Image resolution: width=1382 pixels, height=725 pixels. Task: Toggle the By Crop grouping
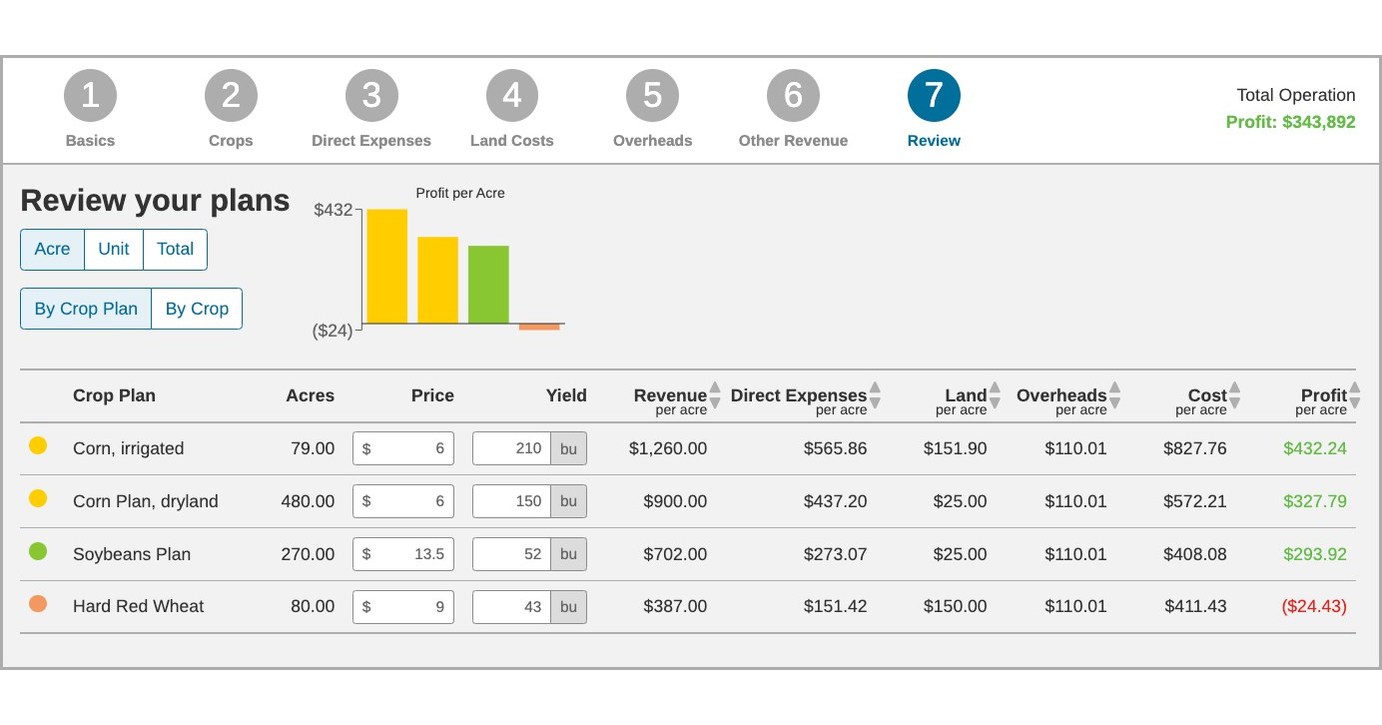[196, 308]
